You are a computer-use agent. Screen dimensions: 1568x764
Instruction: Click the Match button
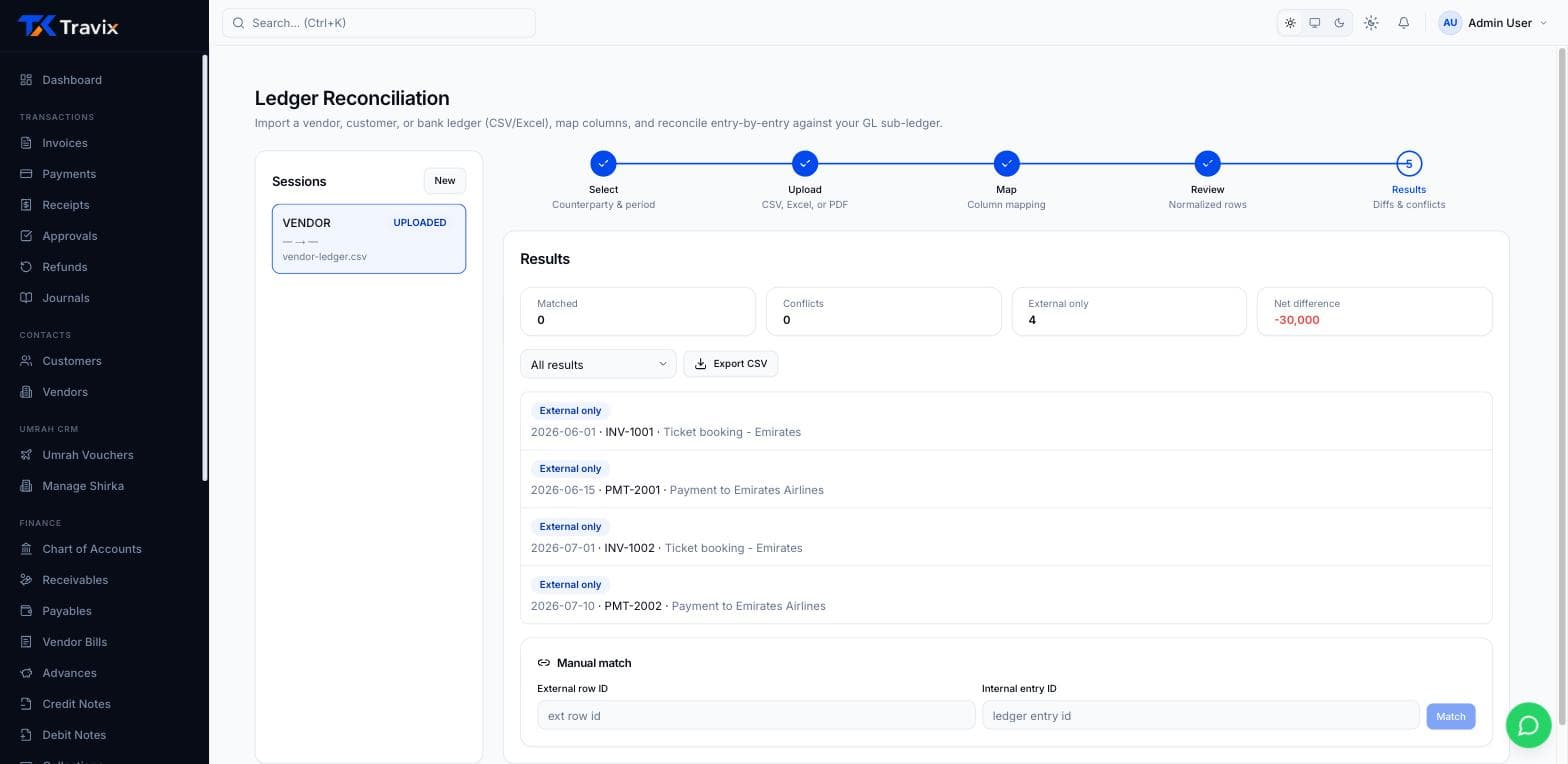[x=1451, y=716]
